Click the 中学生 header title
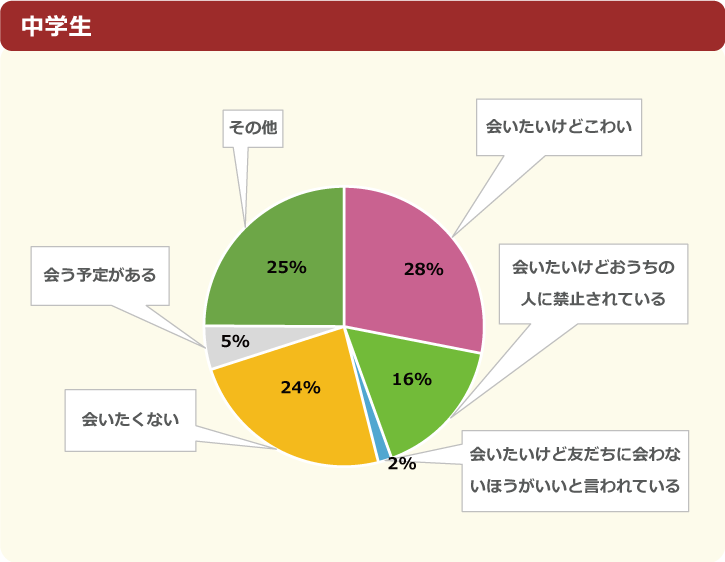This screenshot has width=725, height=562. pos(56,26)
